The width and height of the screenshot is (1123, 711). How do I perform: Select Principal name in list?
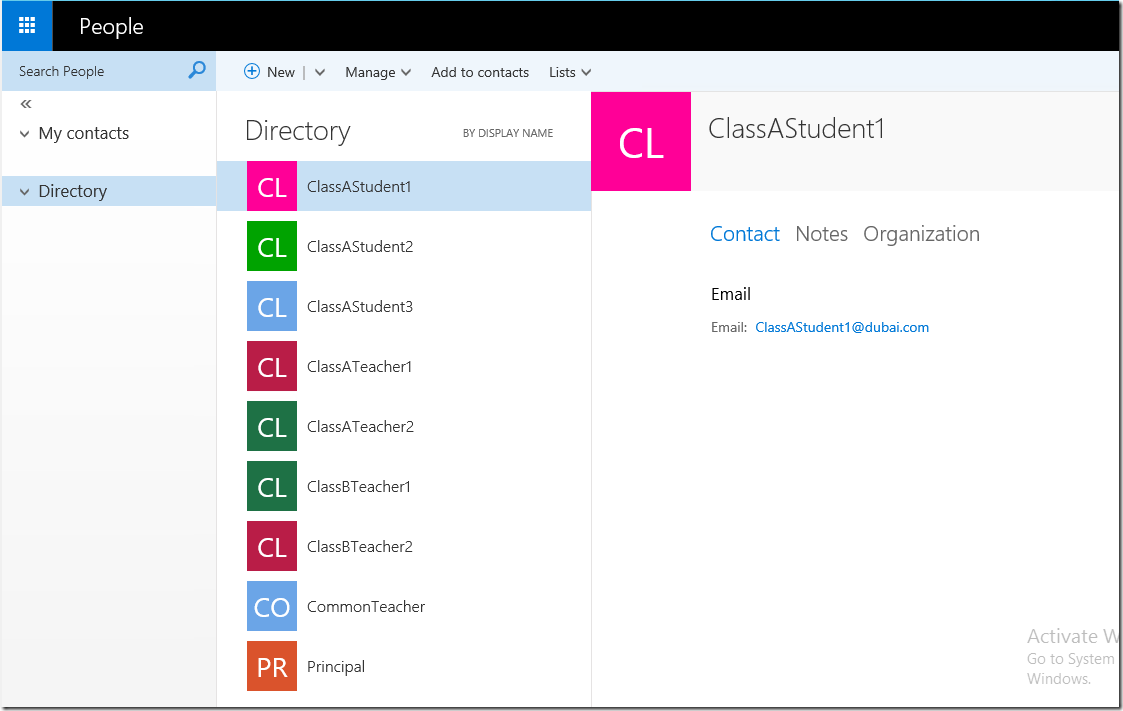[x=336, y=667]
